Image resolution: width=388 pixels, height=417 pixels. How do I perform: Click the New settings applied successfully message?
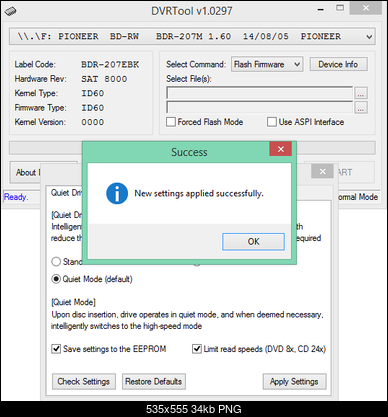tap(199, 193)
